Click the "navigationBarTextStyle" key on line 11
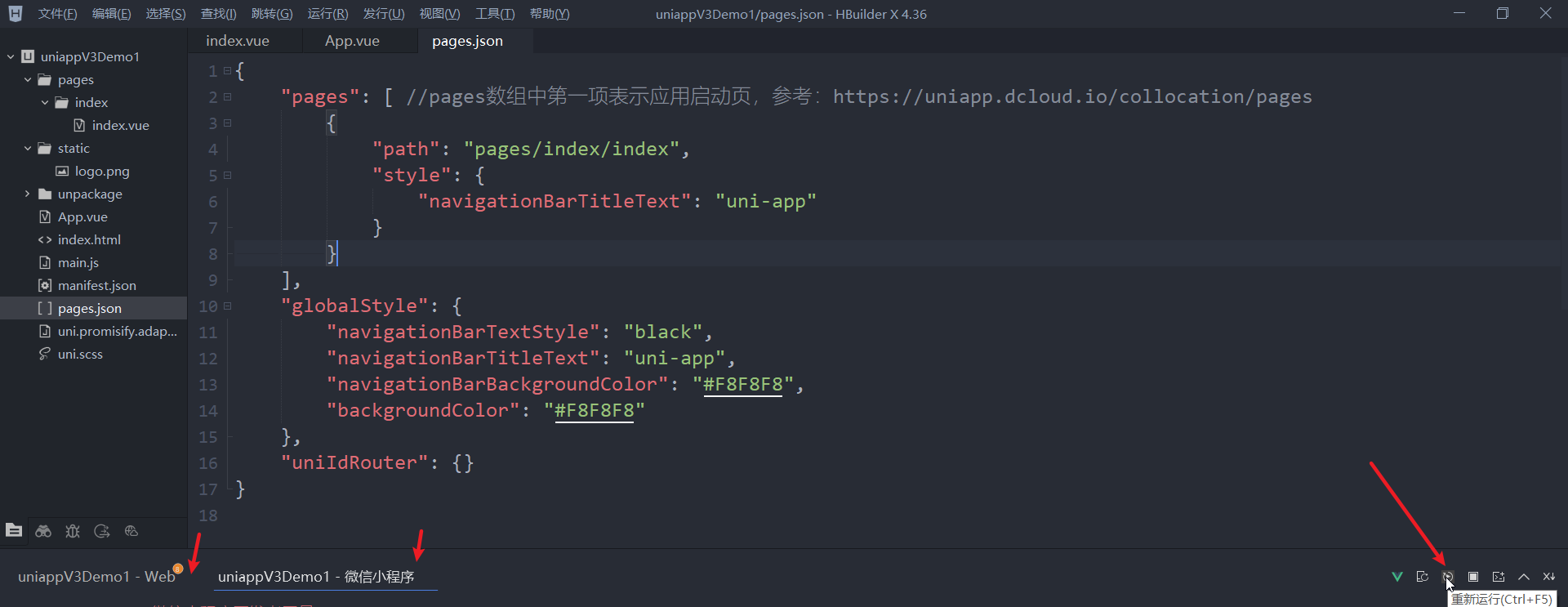Viewport: 1568px width, 607px height. (x=463, y=332)
